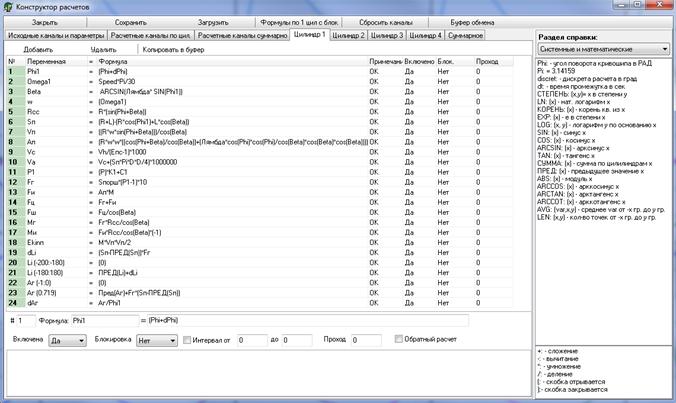Click the formula number field #
676x403 pixels.
pyautogui.click(x=26, y=321)
